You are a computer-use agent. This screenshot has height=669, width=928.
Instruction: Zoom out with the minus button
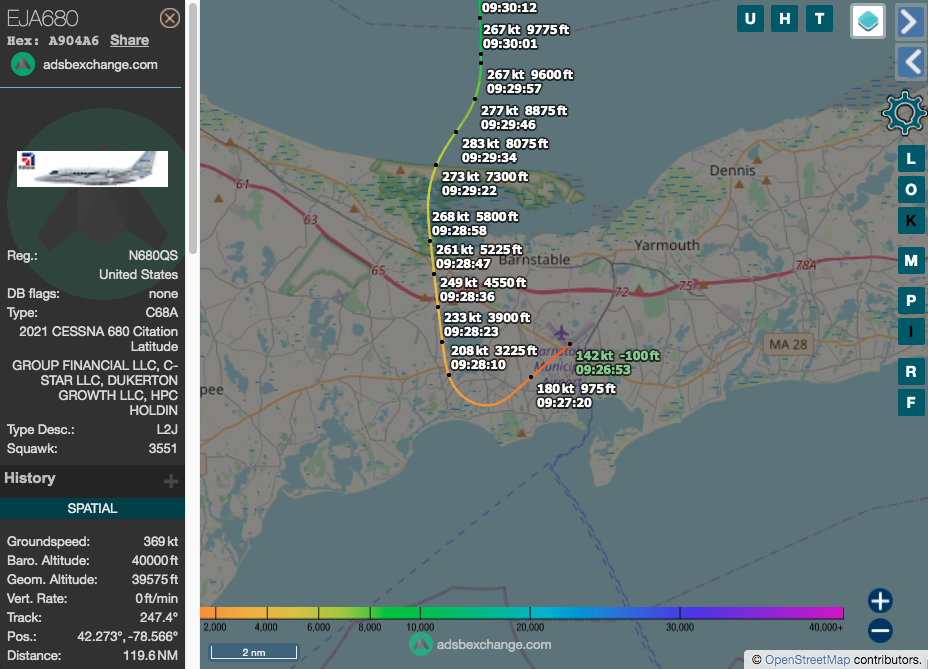pyautogui.click(x=880, y=631)
